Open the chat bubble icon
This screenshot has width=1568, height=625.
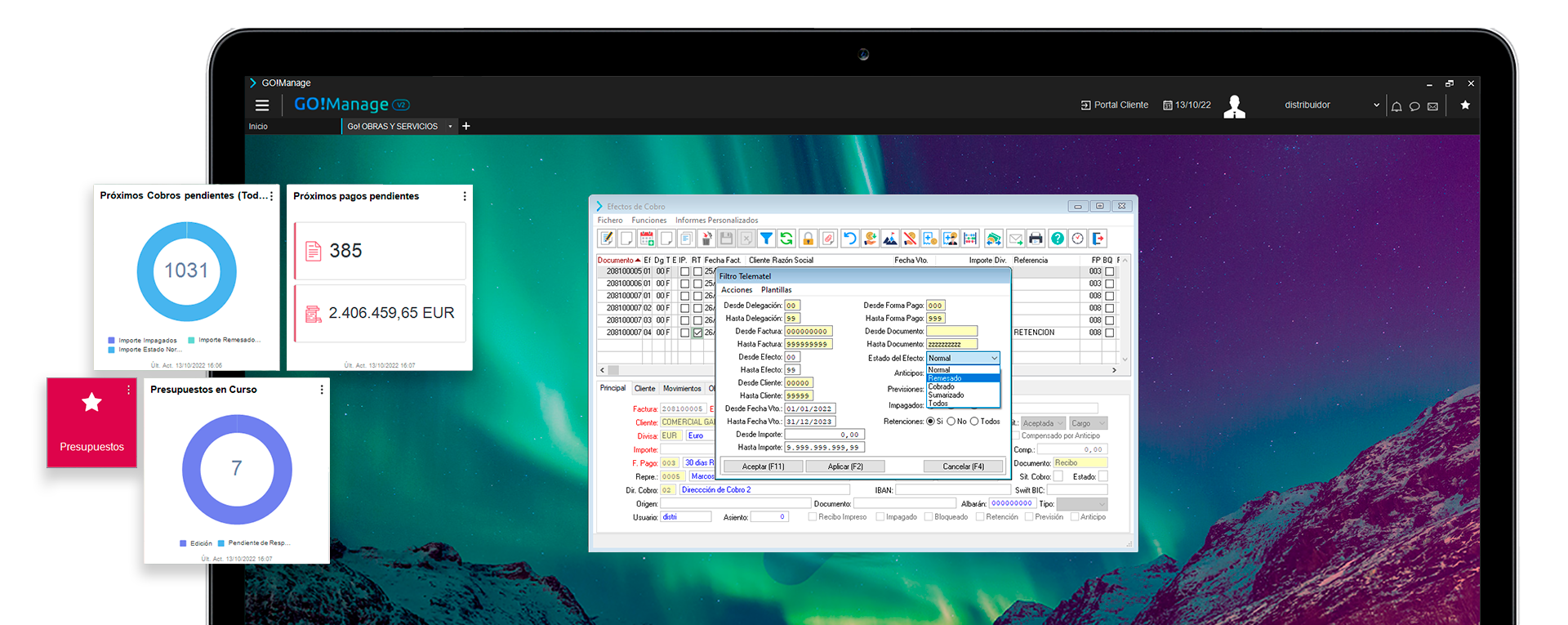click(1414, 106)
